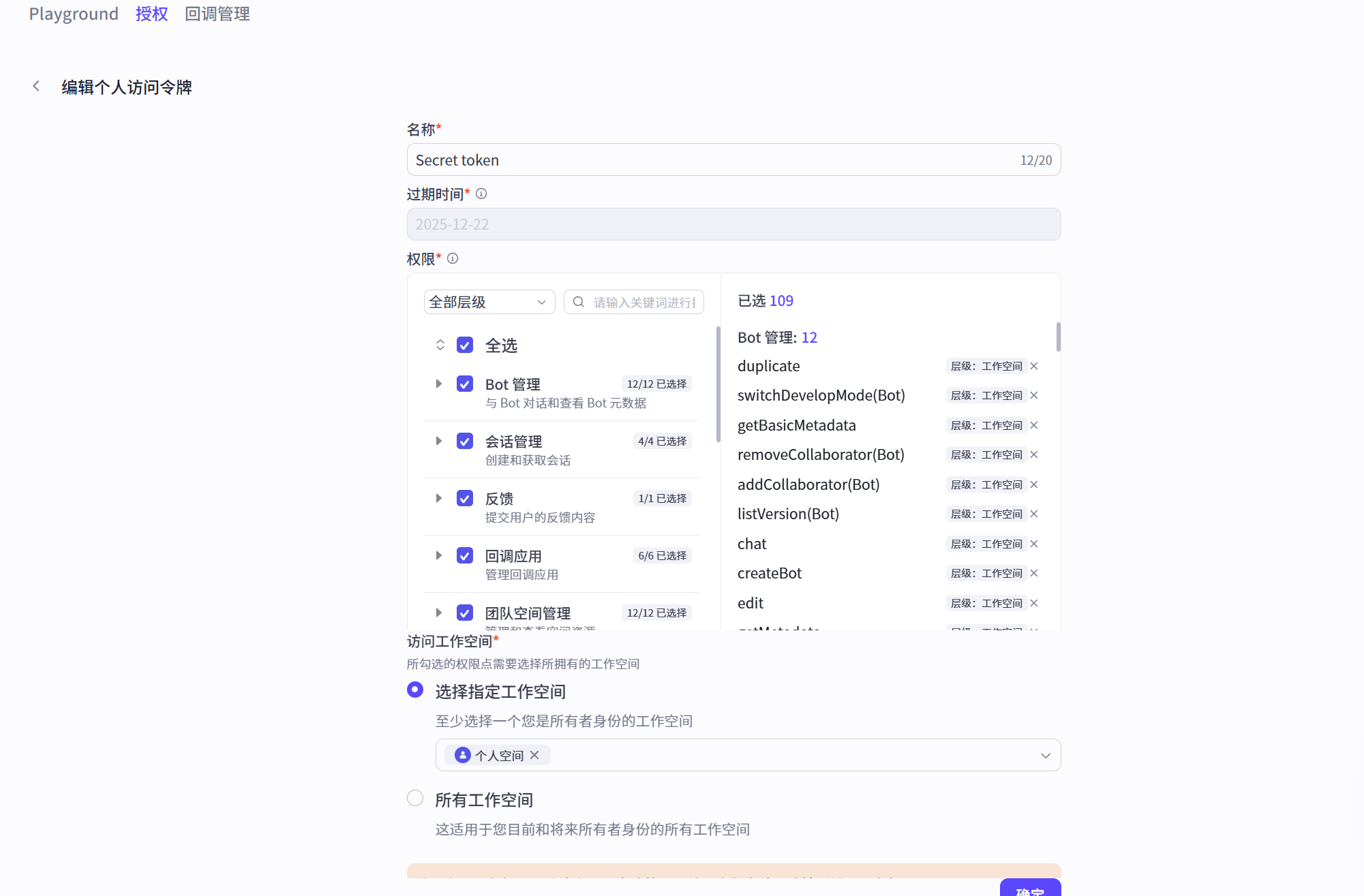Click the info icon beside 过期时间
Image resolution: width=1364 pixels, height=896 pixels.
481,194
